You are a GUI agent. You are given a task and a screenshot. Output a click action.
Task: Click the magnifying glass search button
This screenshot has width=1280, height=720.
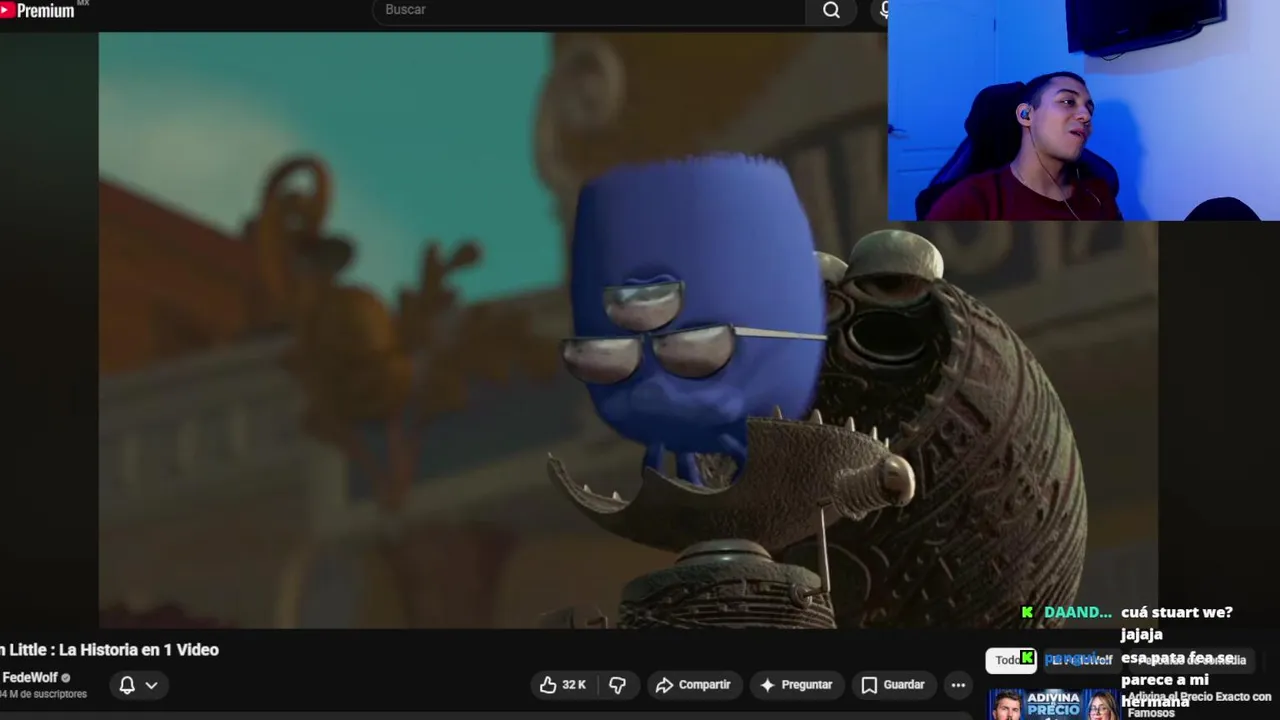[x=831, y=10]
